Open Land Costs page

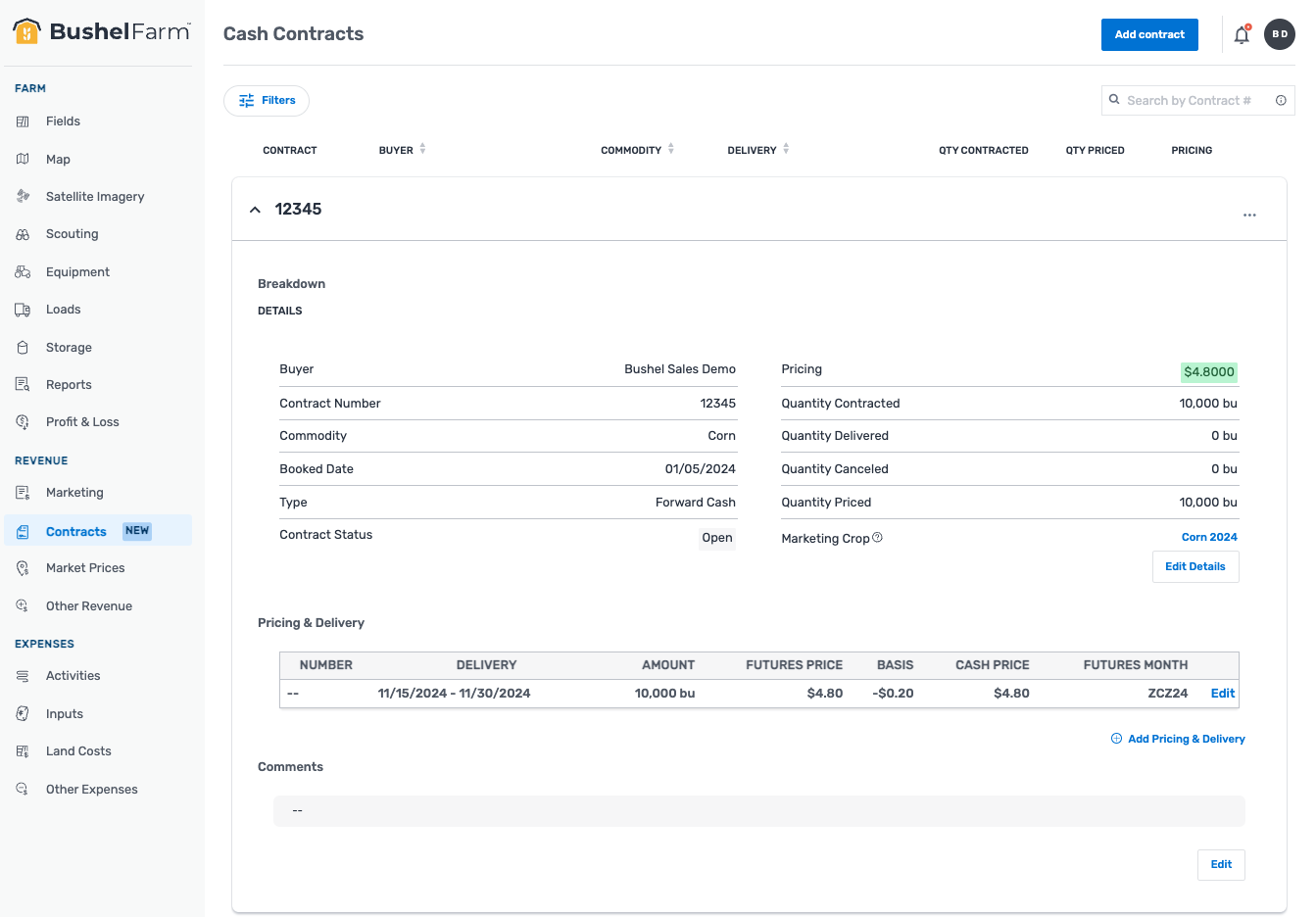pyautogui.click(x=78, y=751)
